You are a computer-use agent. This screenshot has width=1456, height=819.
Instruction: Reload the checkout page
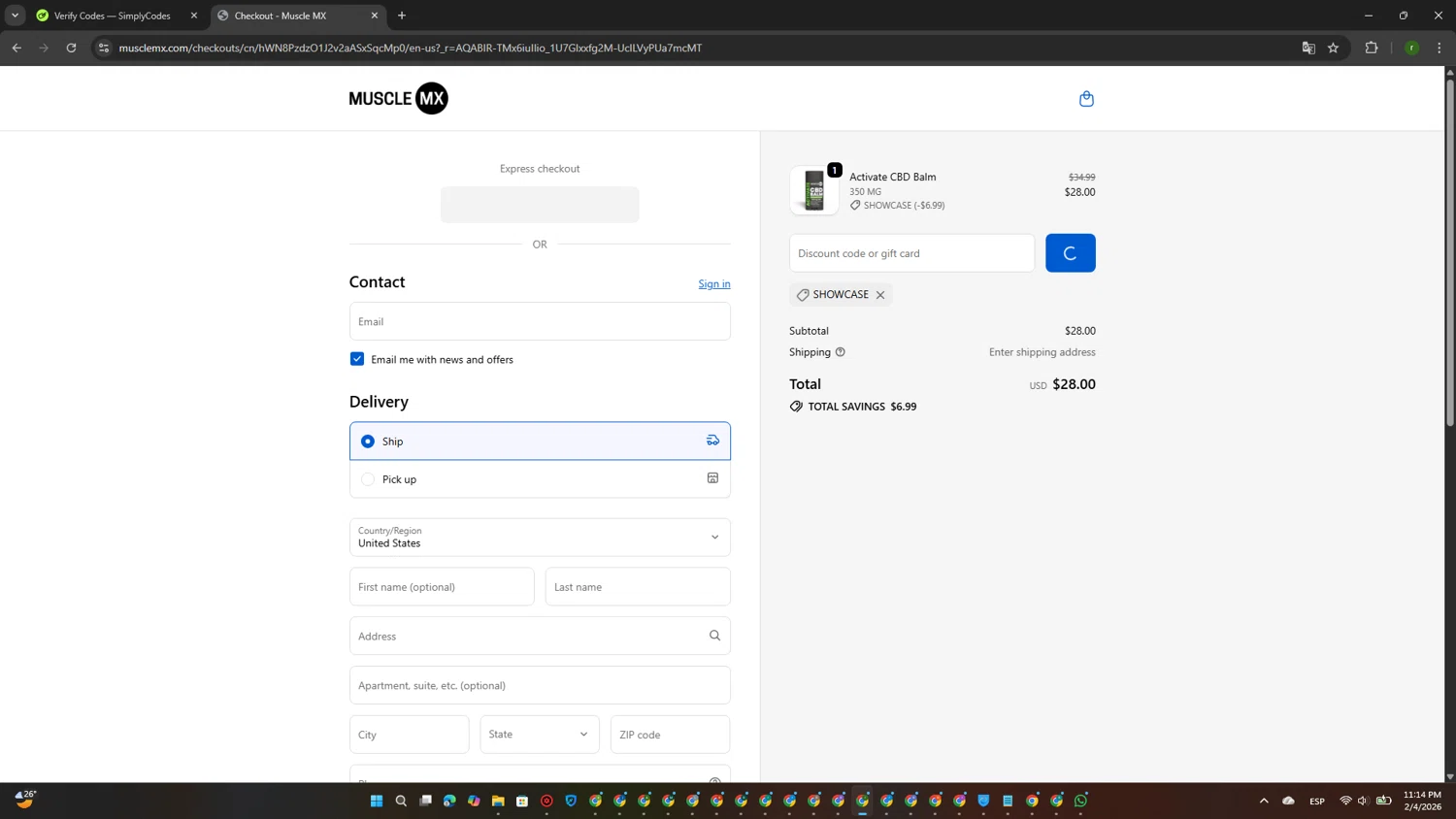point(71,48)
